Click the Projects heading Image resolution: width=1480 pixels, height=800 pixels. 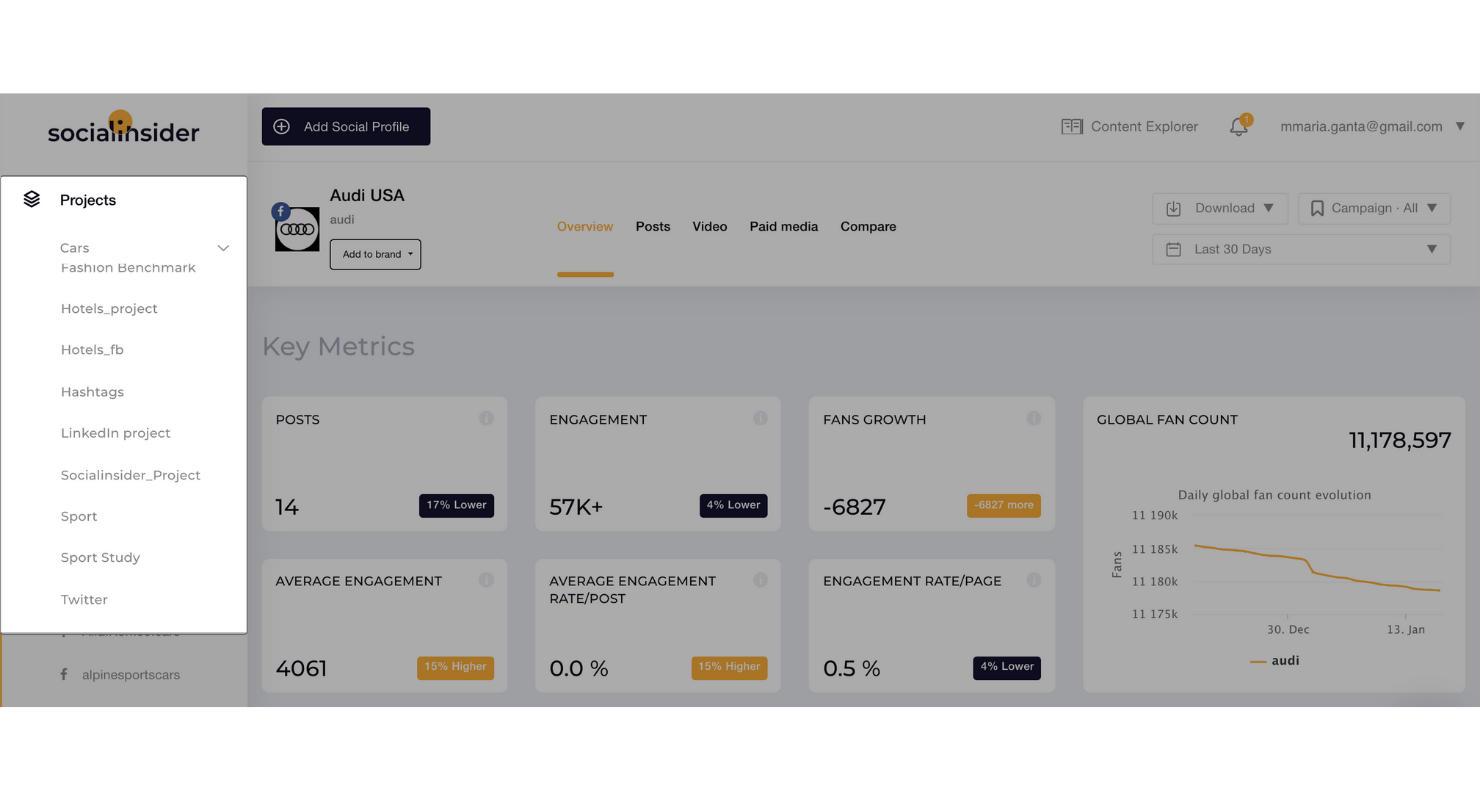[88, 200]
